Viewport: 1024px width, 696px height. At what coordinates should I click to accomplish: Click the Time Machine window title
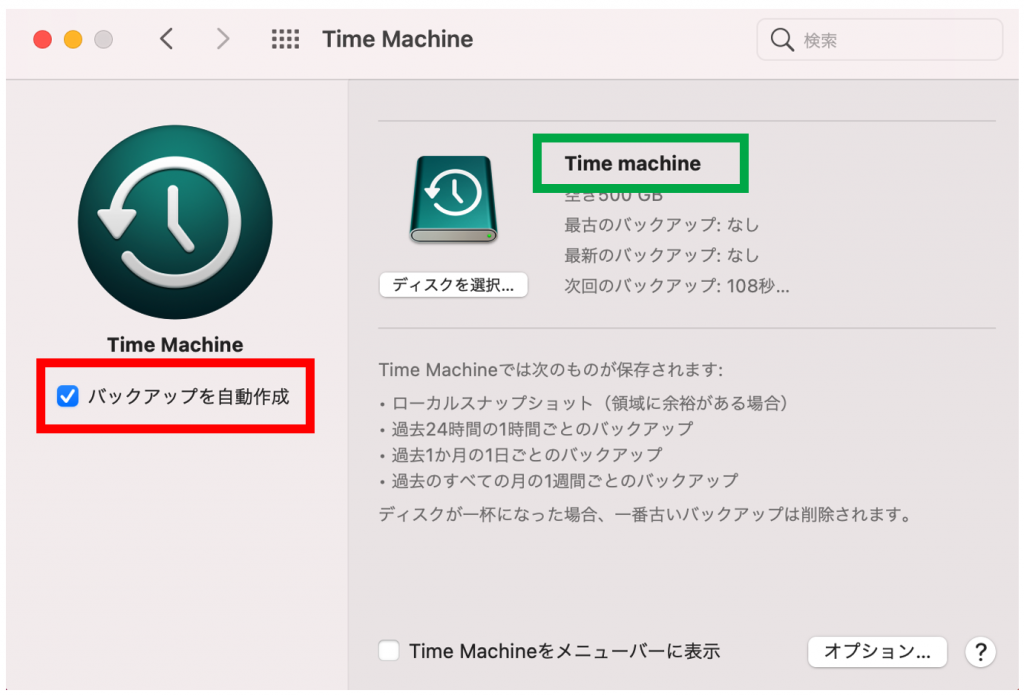(x=397, y=39)
